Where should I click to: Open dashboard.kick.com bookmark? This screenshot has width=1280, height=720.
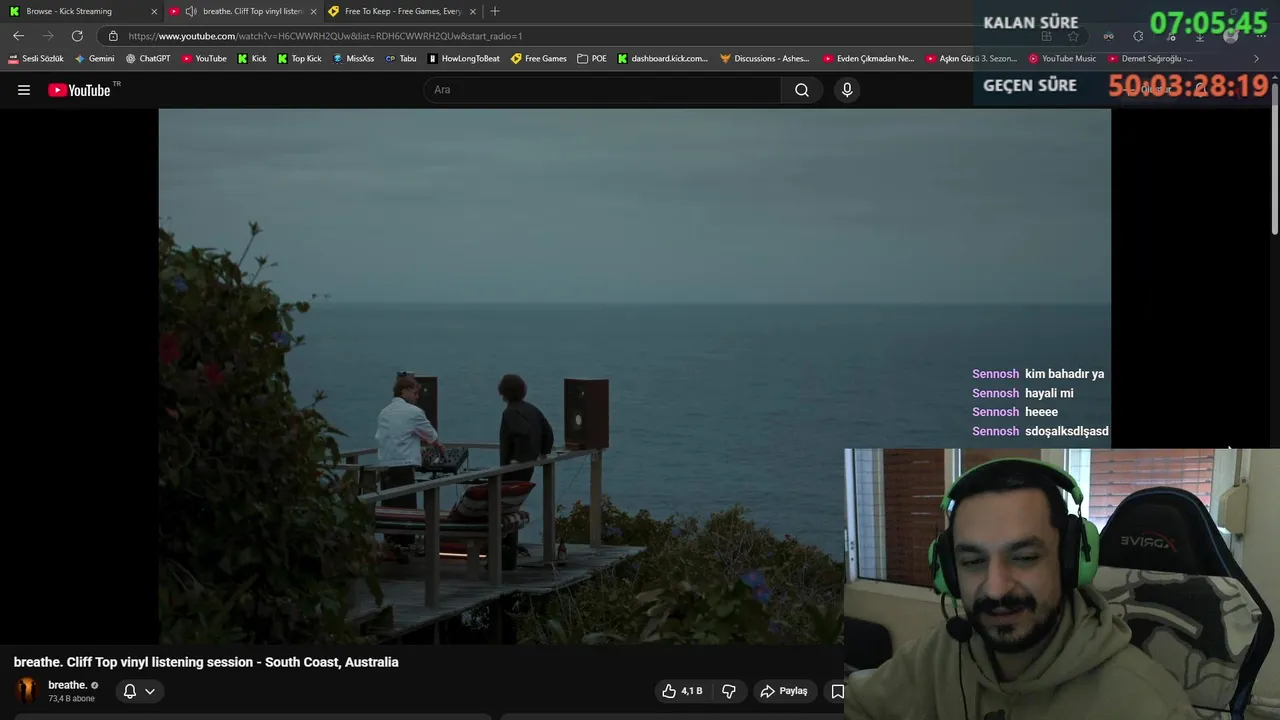(662, 59)
